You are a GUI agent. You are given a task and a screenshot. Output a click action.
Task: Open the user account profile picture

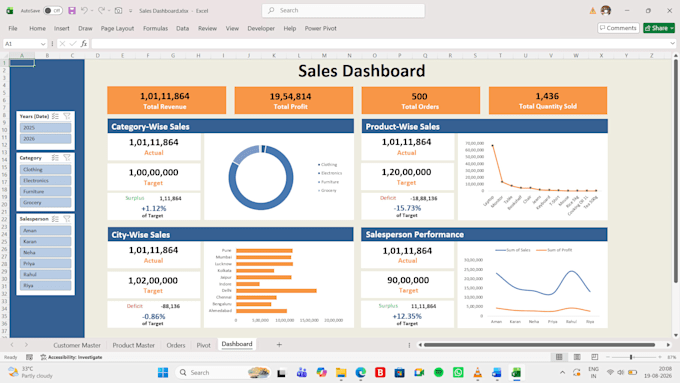click(606, 10)
